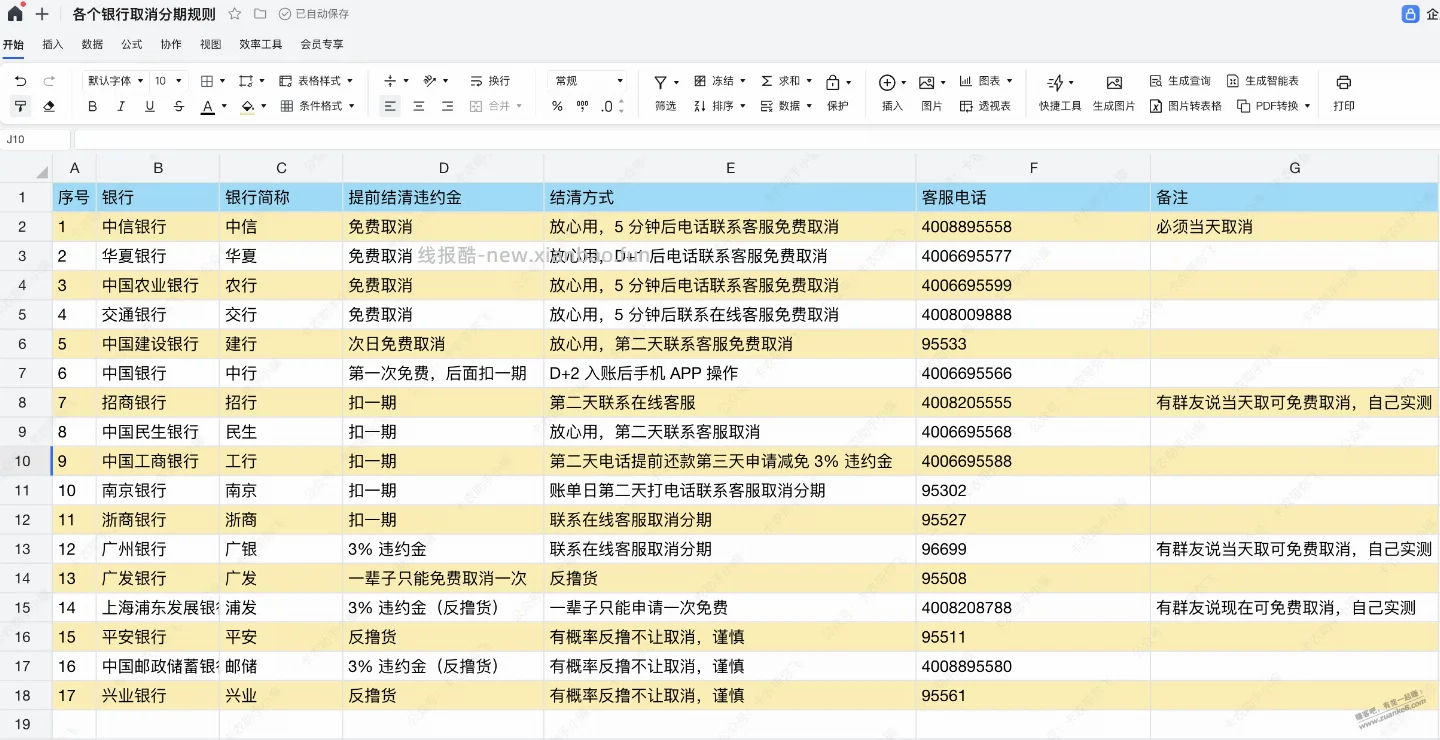Open the quick tools lightning icon
Screen dimensions: 1440x740
pyautogui.click(x=1055, y=82)
